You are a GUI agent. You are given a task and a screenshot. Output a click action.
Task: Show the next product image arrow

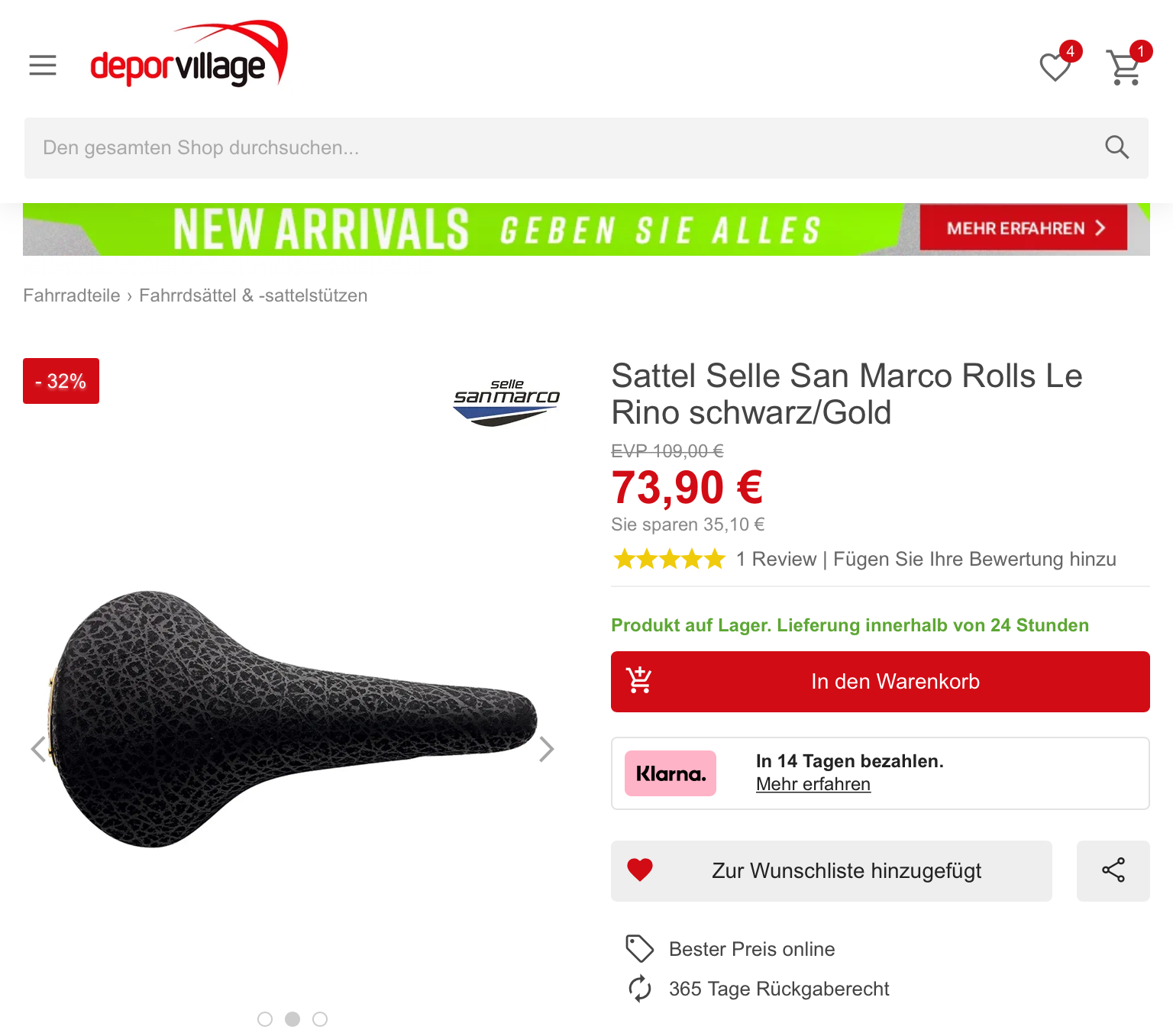coord(546,749)
